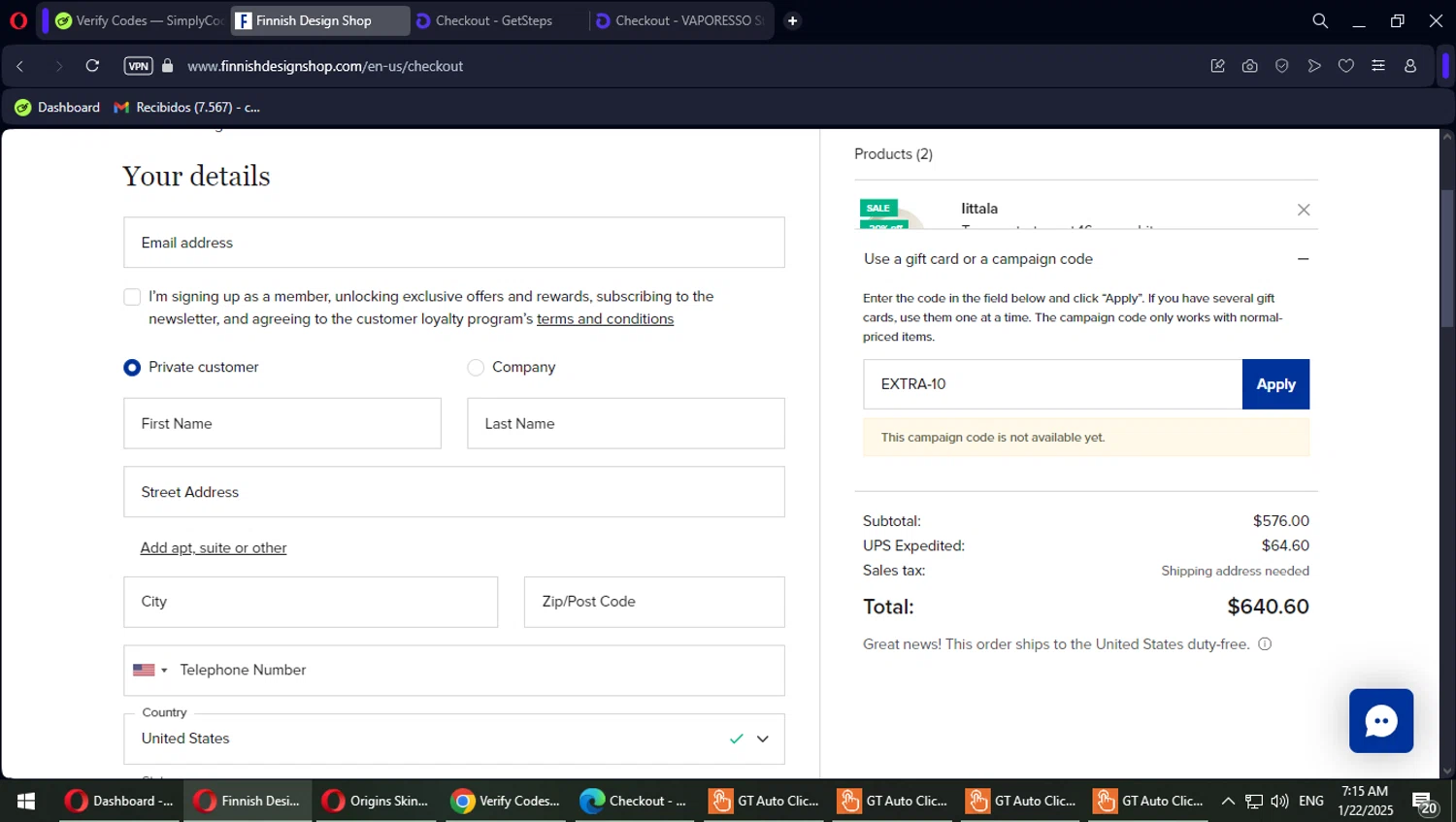Select the Company radio button
Screen dimensions: 1456x822
[476, 368]
